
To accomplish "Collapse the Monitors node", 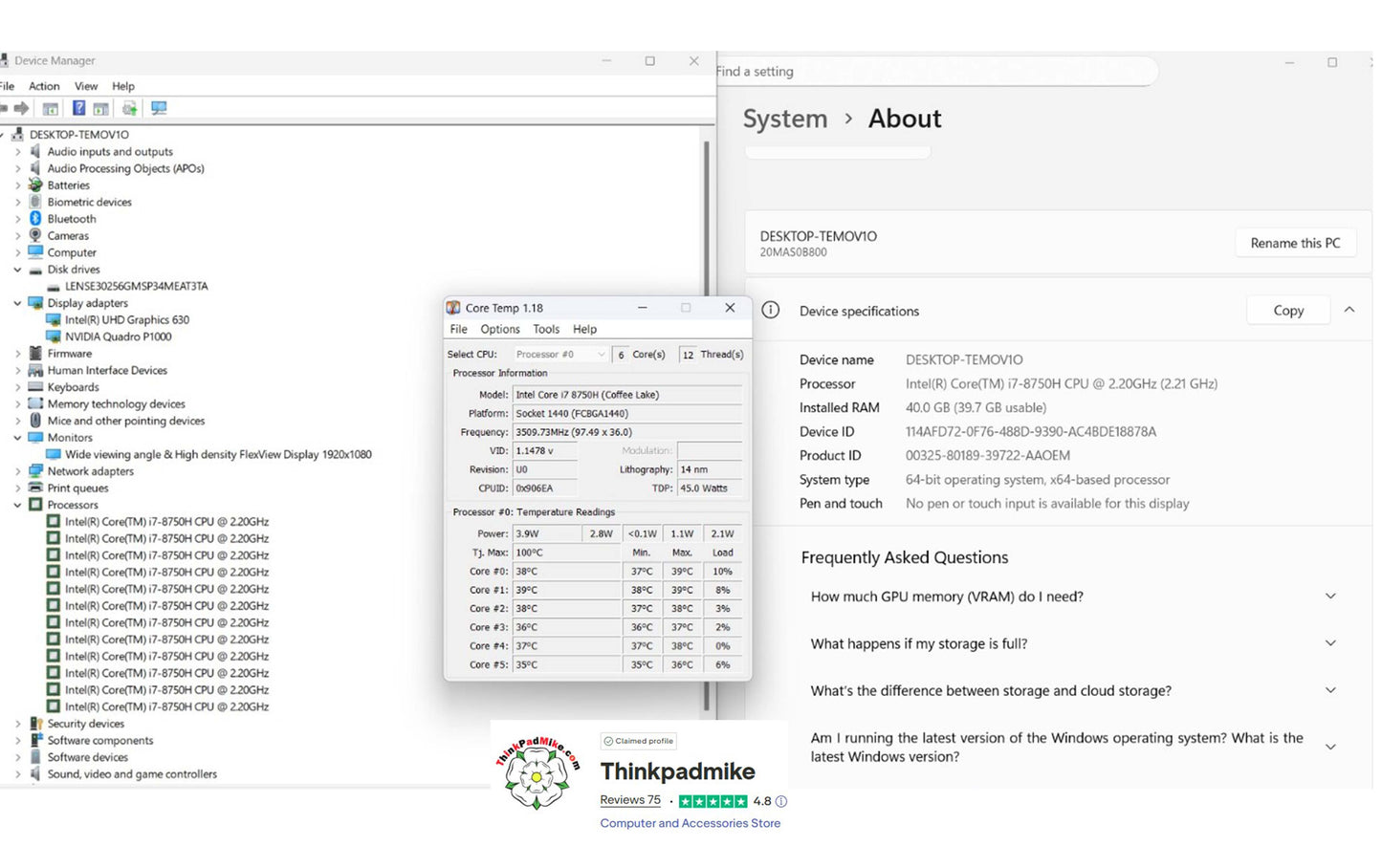I will coord(18,438).
